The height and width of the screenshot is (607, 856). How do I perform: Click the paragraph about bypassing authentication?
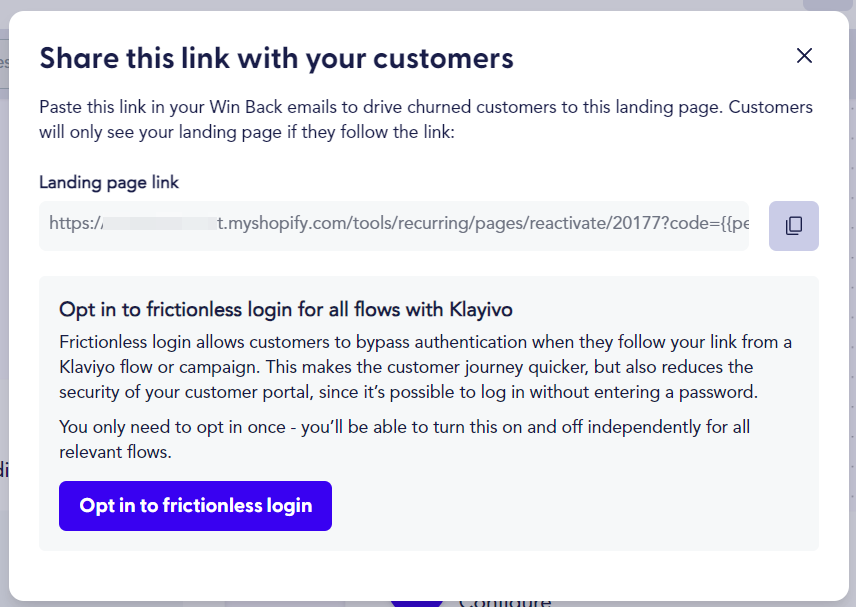[425, 367]
